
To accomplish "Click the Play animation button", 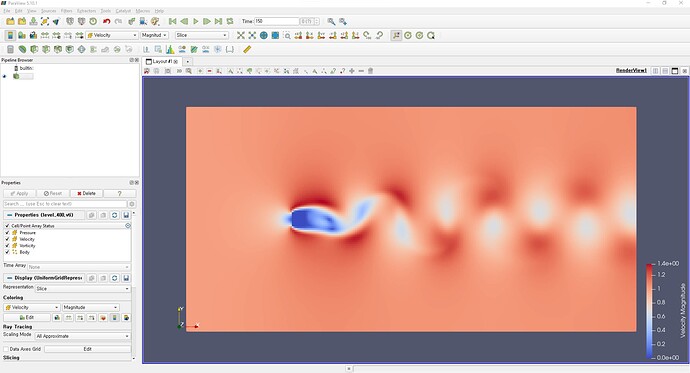I will [195, 21].
